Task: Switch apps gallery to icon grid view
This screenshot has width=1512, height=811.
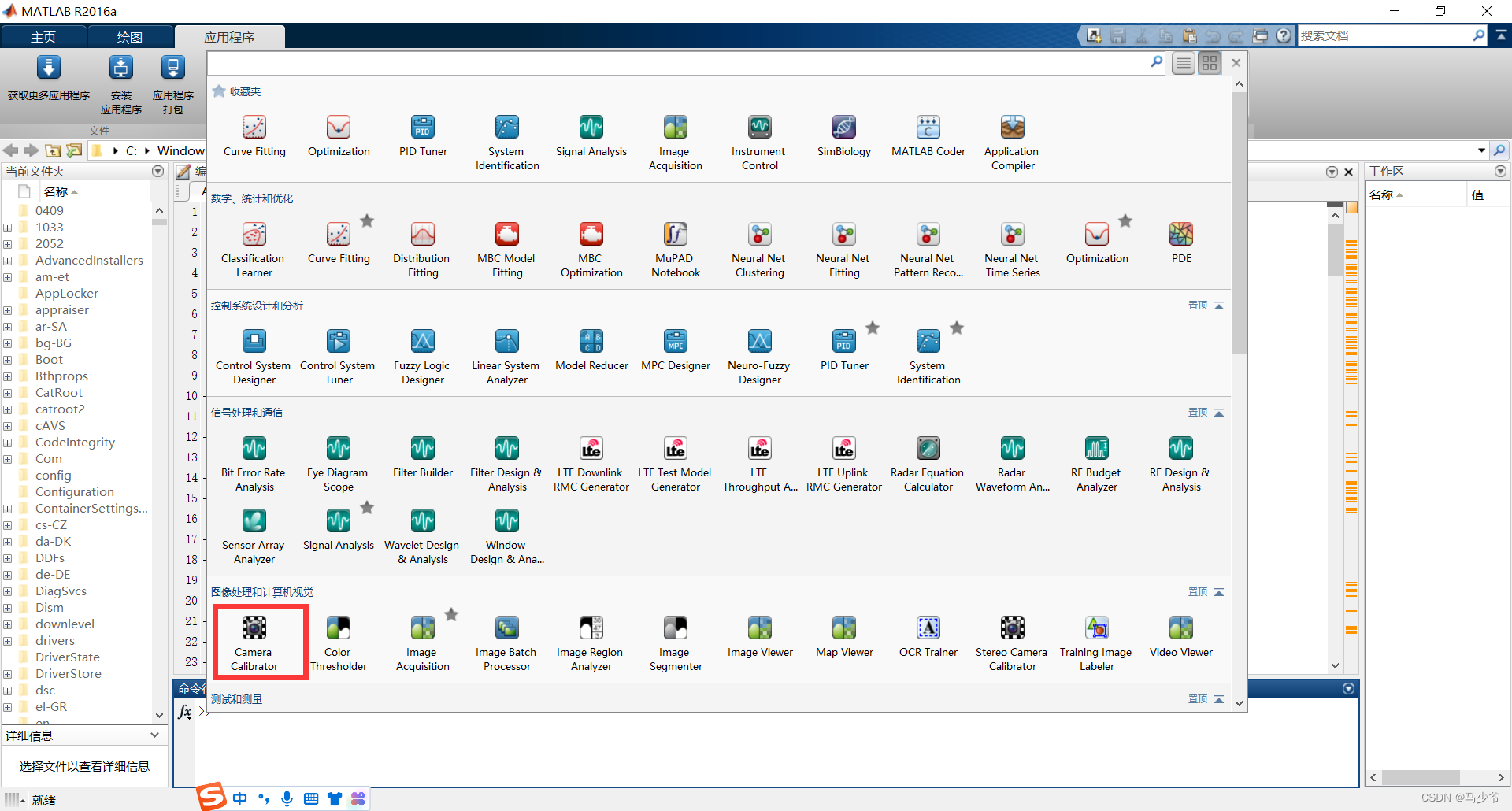Action: pos(1210,63)
